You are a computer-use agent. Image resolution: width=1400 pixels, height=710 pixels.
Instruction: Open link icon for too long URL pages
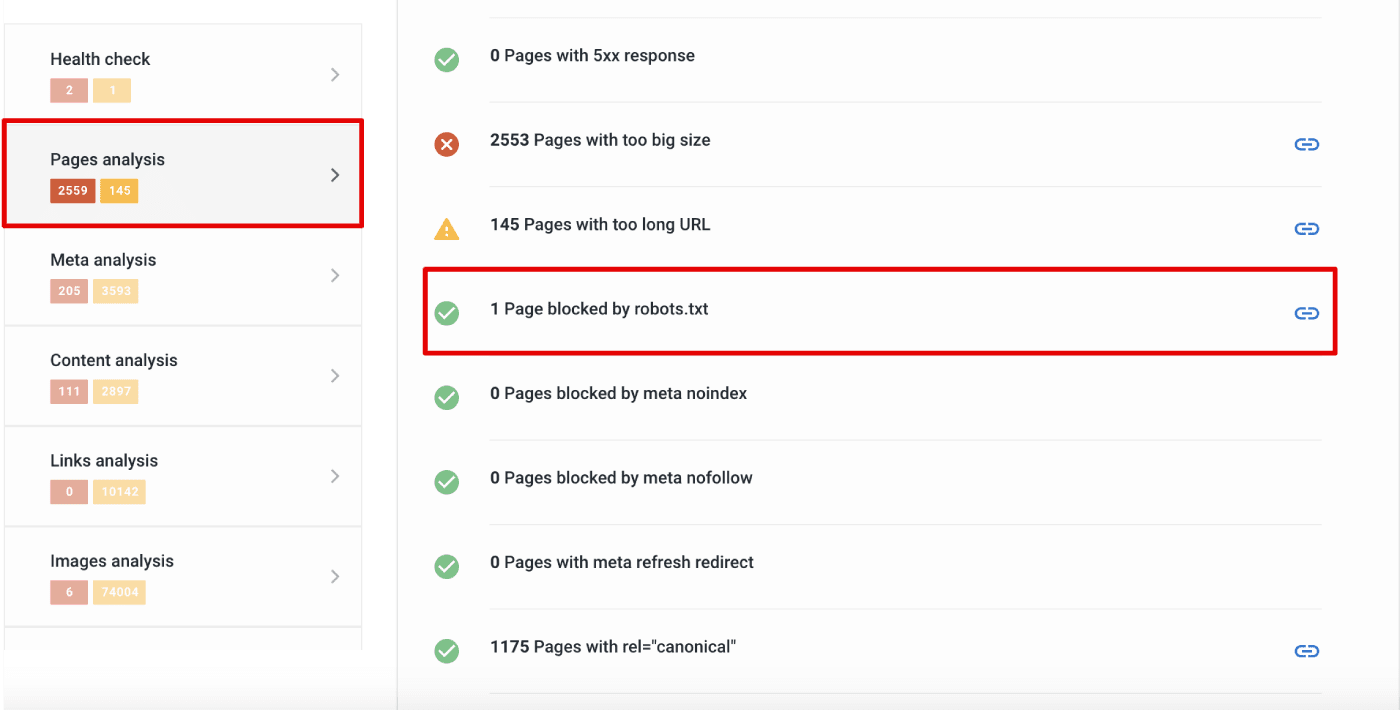pyautogui.click(x=1306, y=229)
